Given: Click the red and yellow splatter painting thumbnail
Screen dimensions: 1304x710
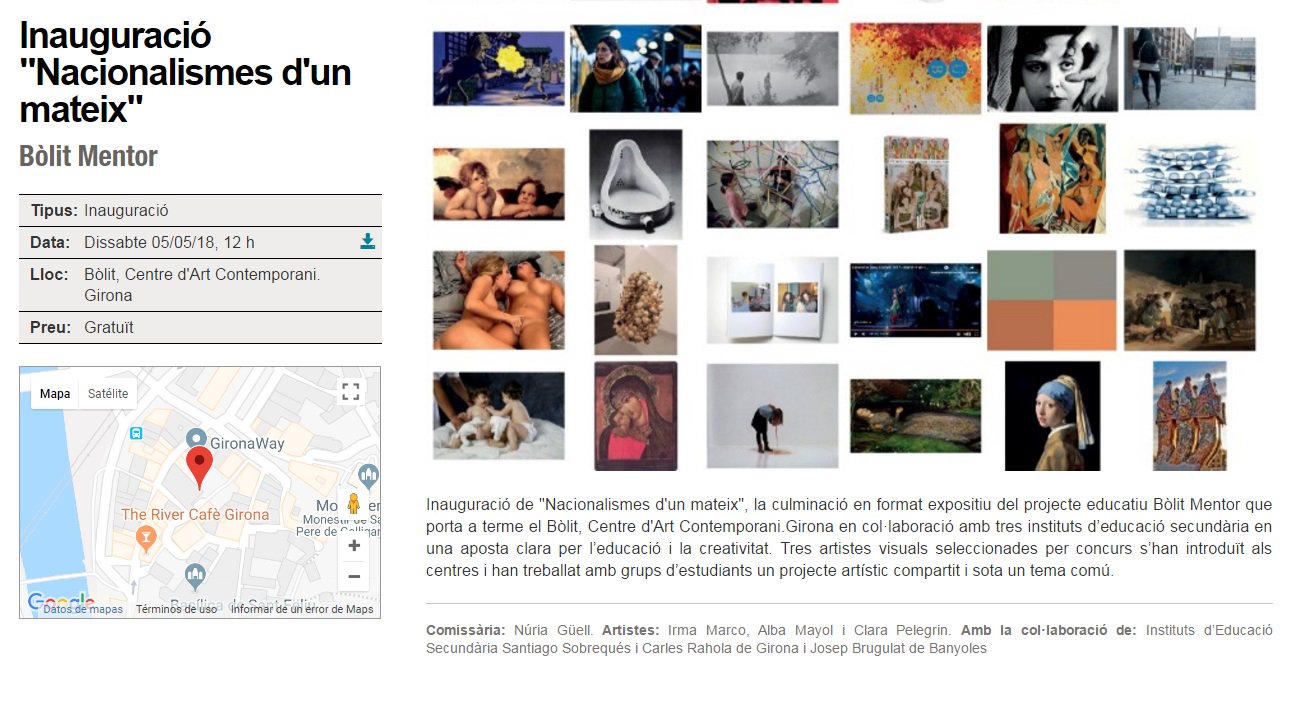Looking at the screenshot, I should [916, 68].
